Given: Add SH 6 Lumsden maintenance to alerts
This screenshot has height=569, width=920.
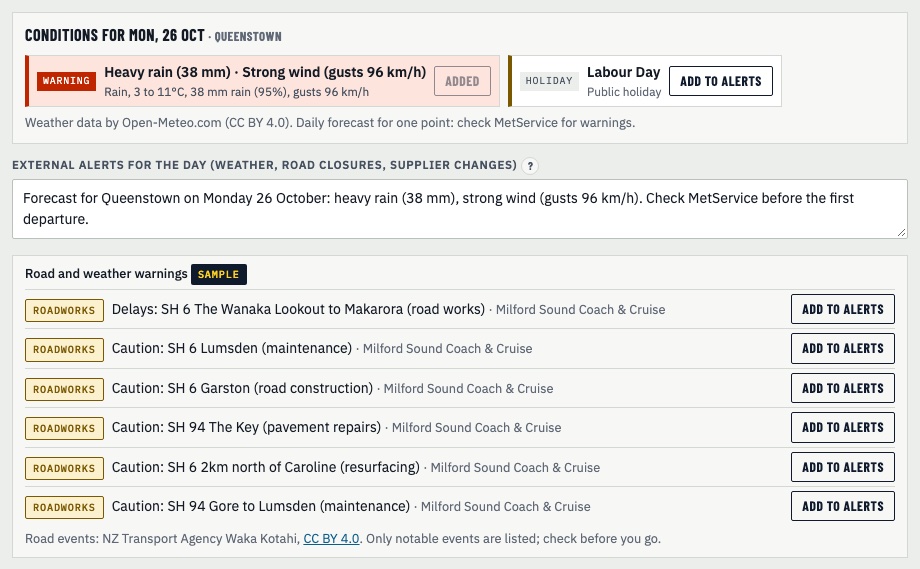Looking at the screenshot, I should click(x=843, y=348).
